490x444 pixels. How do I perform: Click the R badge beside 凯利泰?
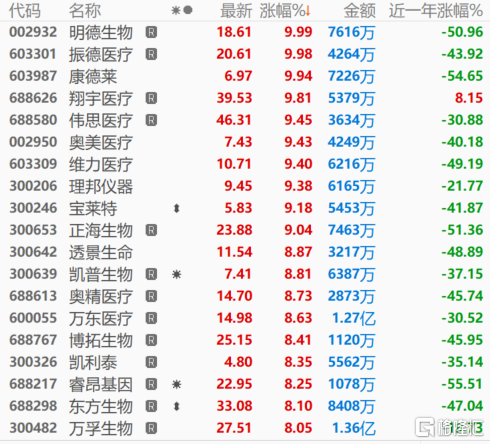[x=151, y=362]
